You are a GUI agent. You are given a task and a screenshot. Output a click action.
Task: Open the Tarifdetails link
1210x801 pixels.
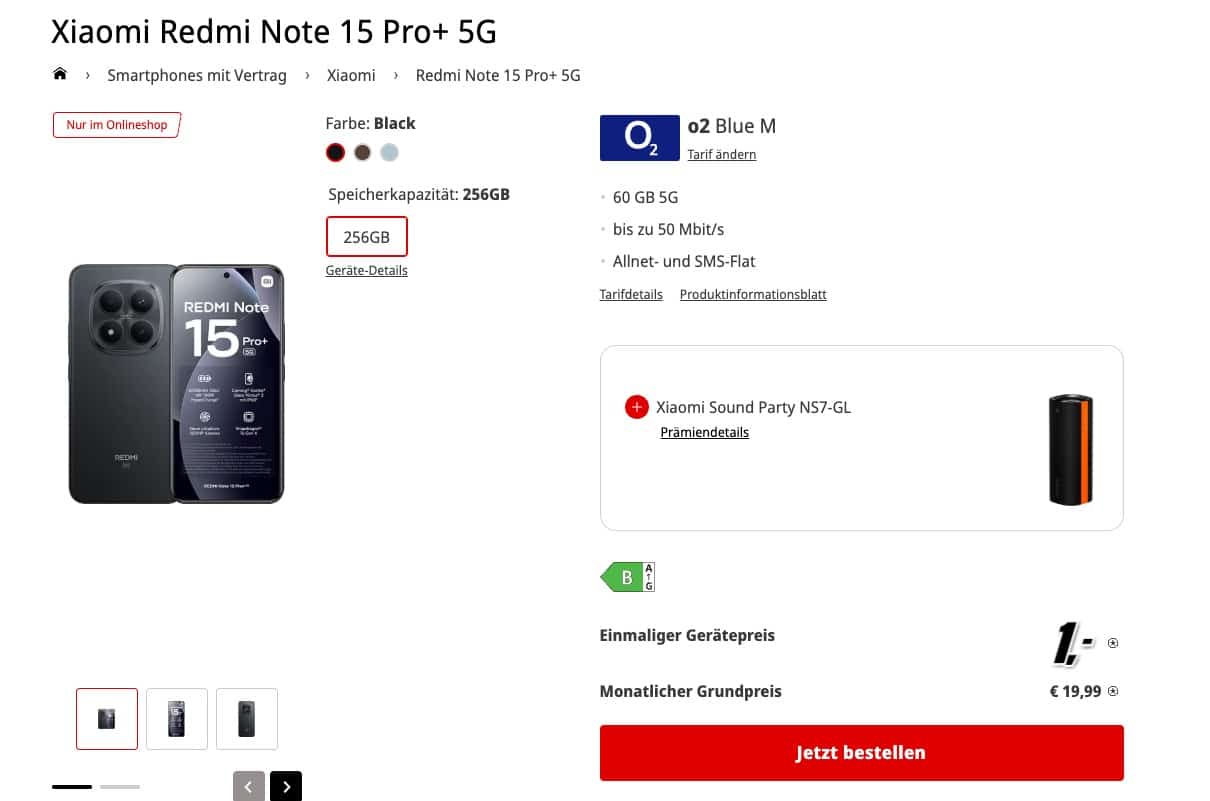coord(631,294)
